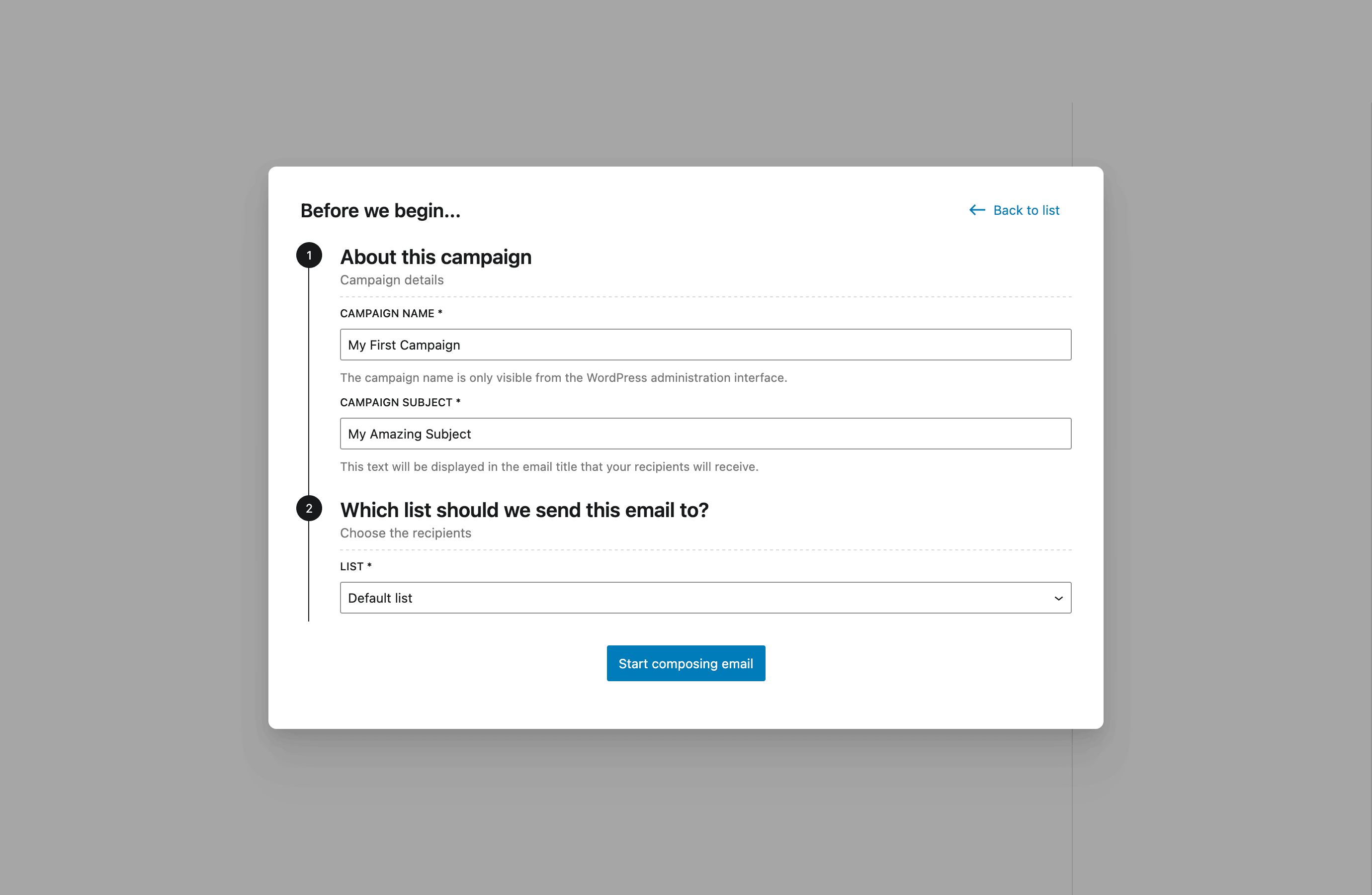Expand the LIST combo box options
1372x895 pixels.
pos(705,598)
